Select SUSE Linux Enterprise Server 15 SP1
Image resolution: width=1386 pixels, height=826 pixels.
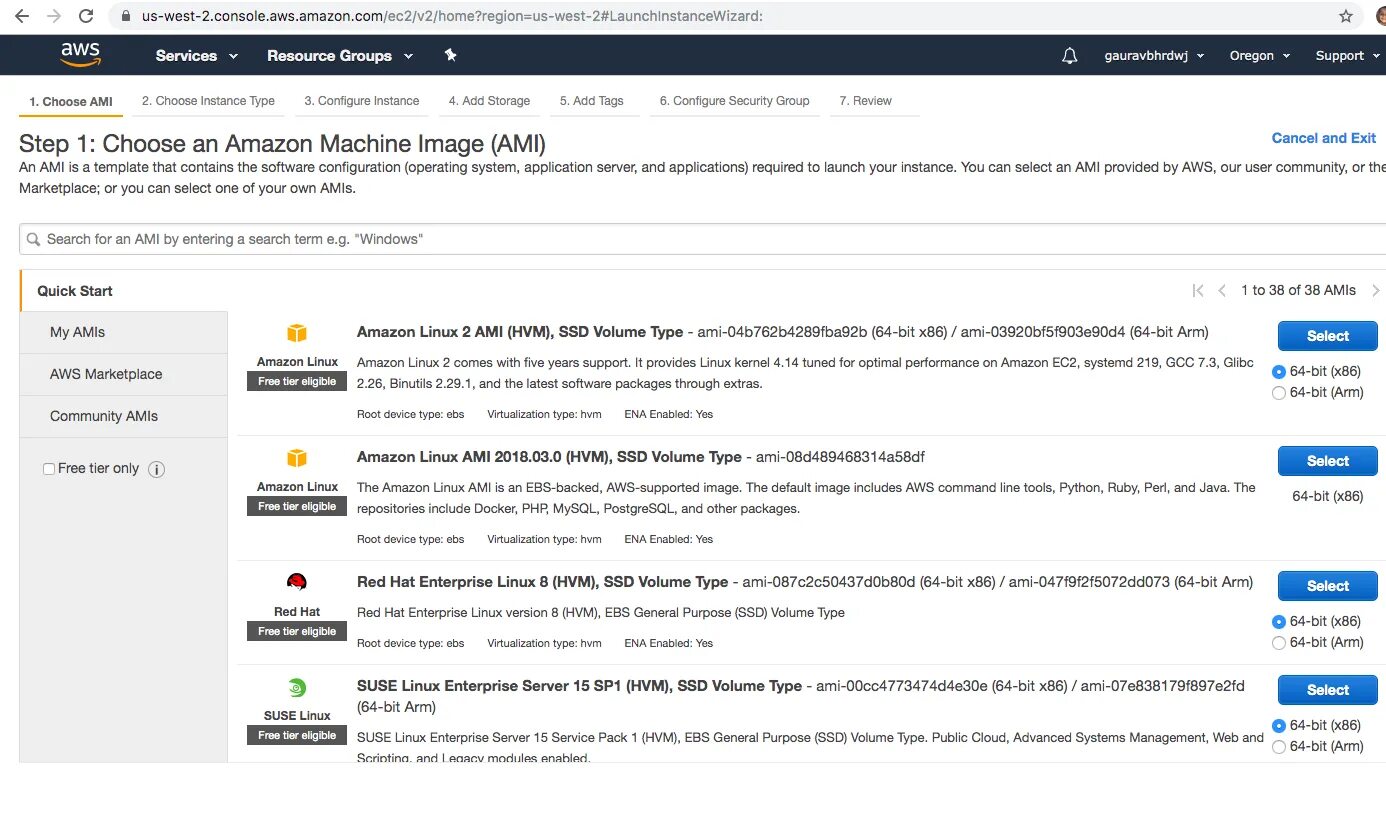[x=1328, y=690]
